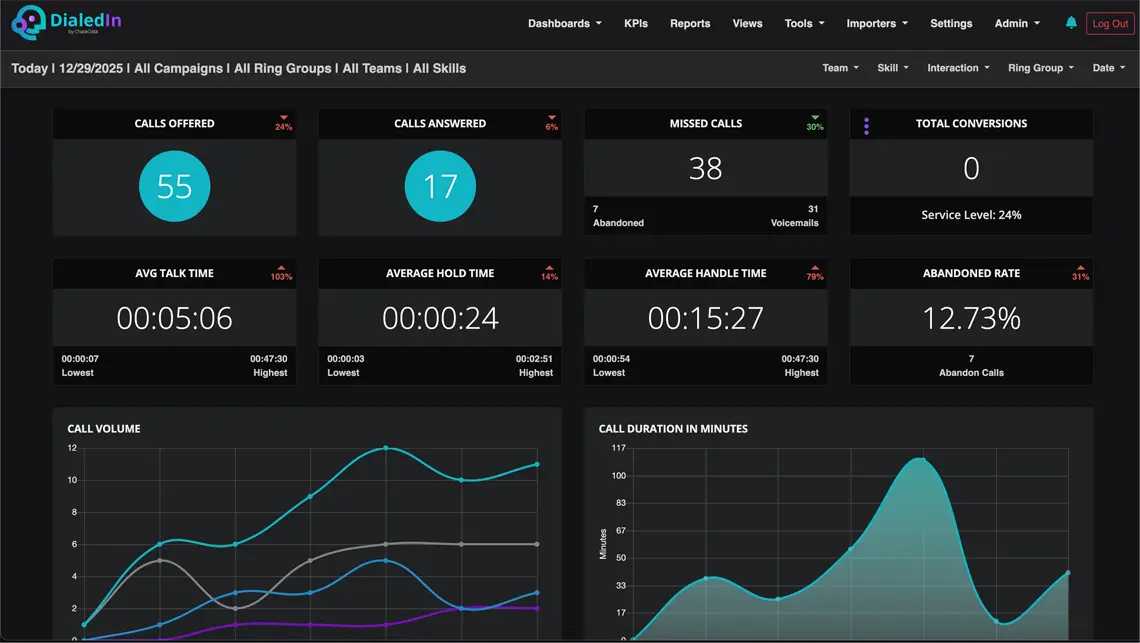This screenshot has height=643, width=1140.
Task: Click the Log Out button
Action: click(x=1110, y=23)
